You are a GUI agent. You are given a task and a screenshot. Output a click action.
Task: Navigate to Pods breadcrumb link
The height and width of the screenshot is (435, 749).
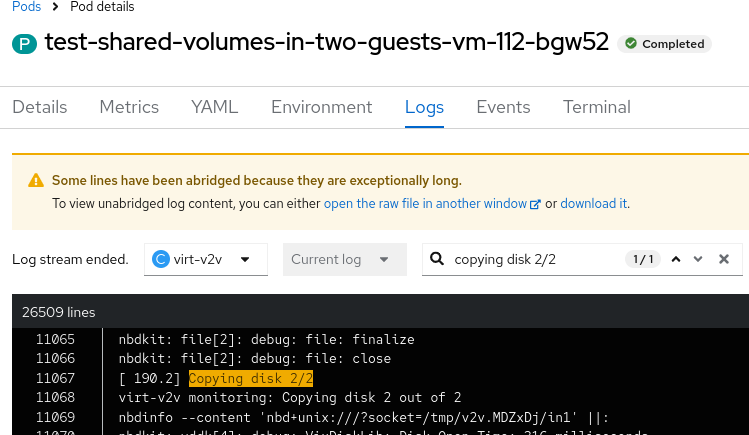click(26, 7)
